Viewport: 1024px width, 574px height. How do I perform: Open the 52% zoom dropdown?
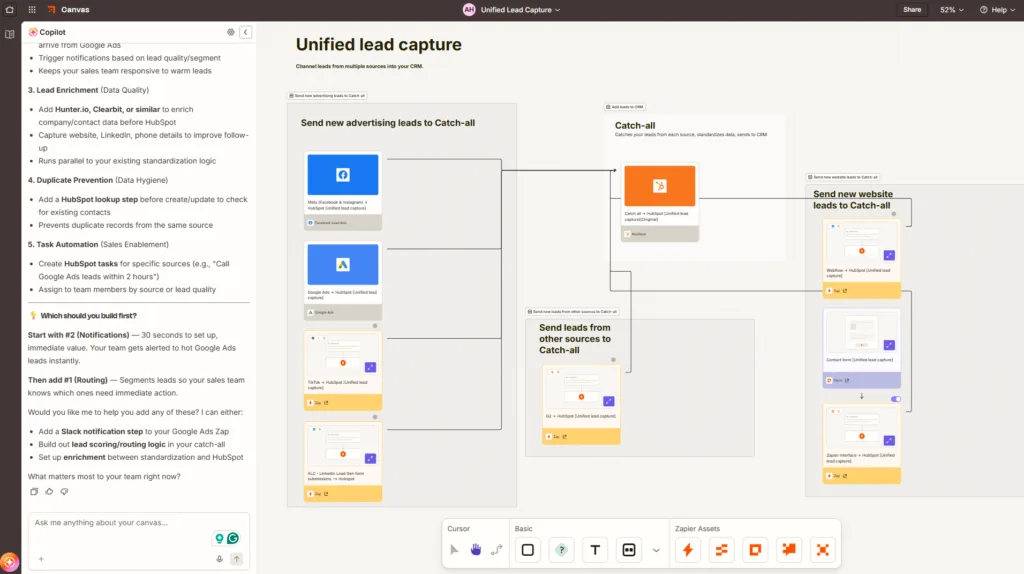pos(952,10)
